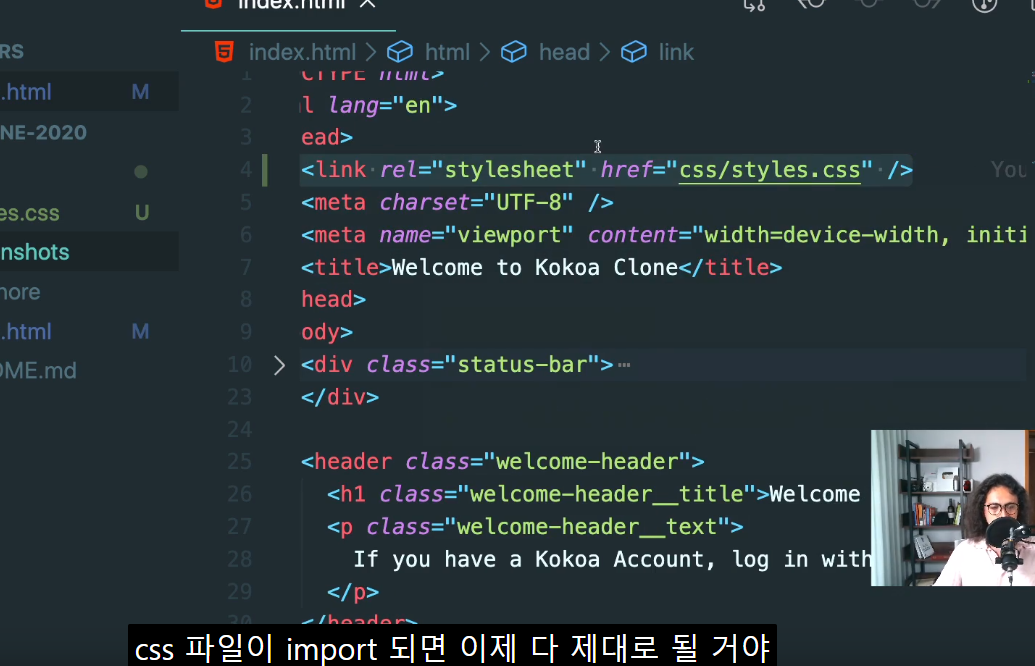Click line number 27 in the gutter
The image size is (1035, 666).
click(x=240, y=527)
